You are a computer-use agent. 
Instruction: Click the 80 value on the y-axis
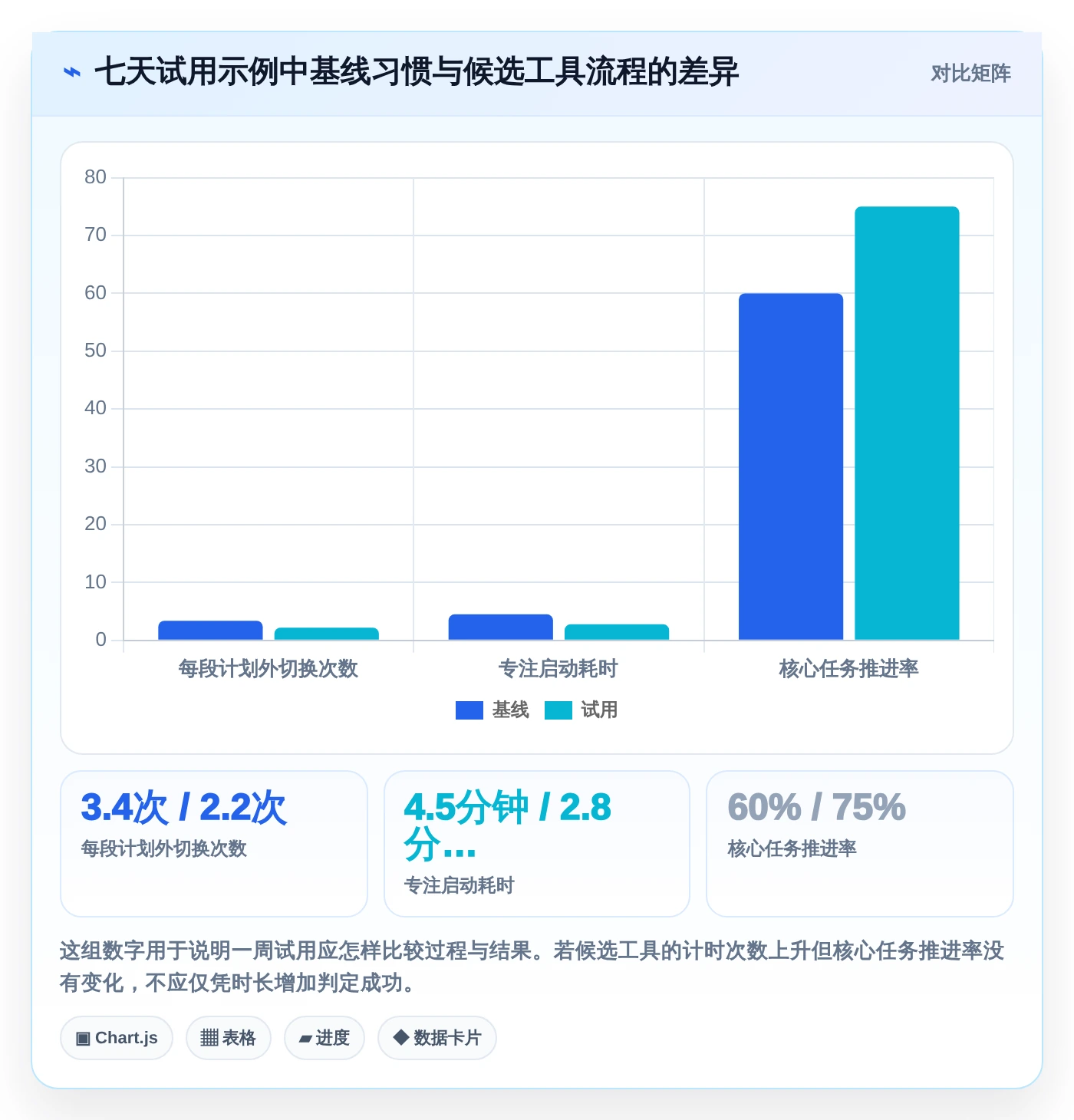(x=95, y=177)
